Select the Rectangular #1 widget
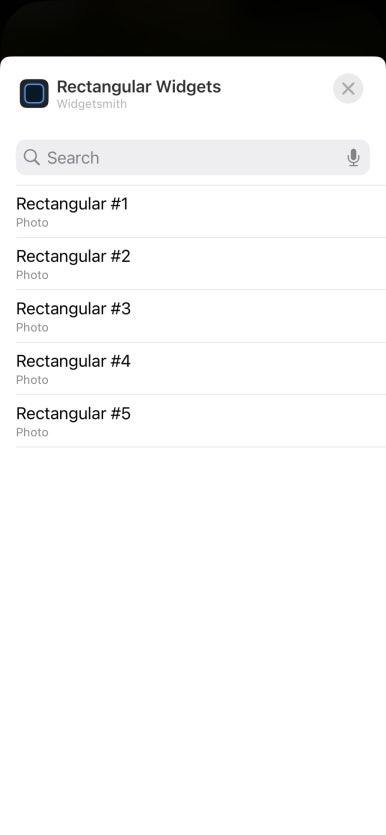The height and width of the screenshot is (835, 386). click(201, 212)
